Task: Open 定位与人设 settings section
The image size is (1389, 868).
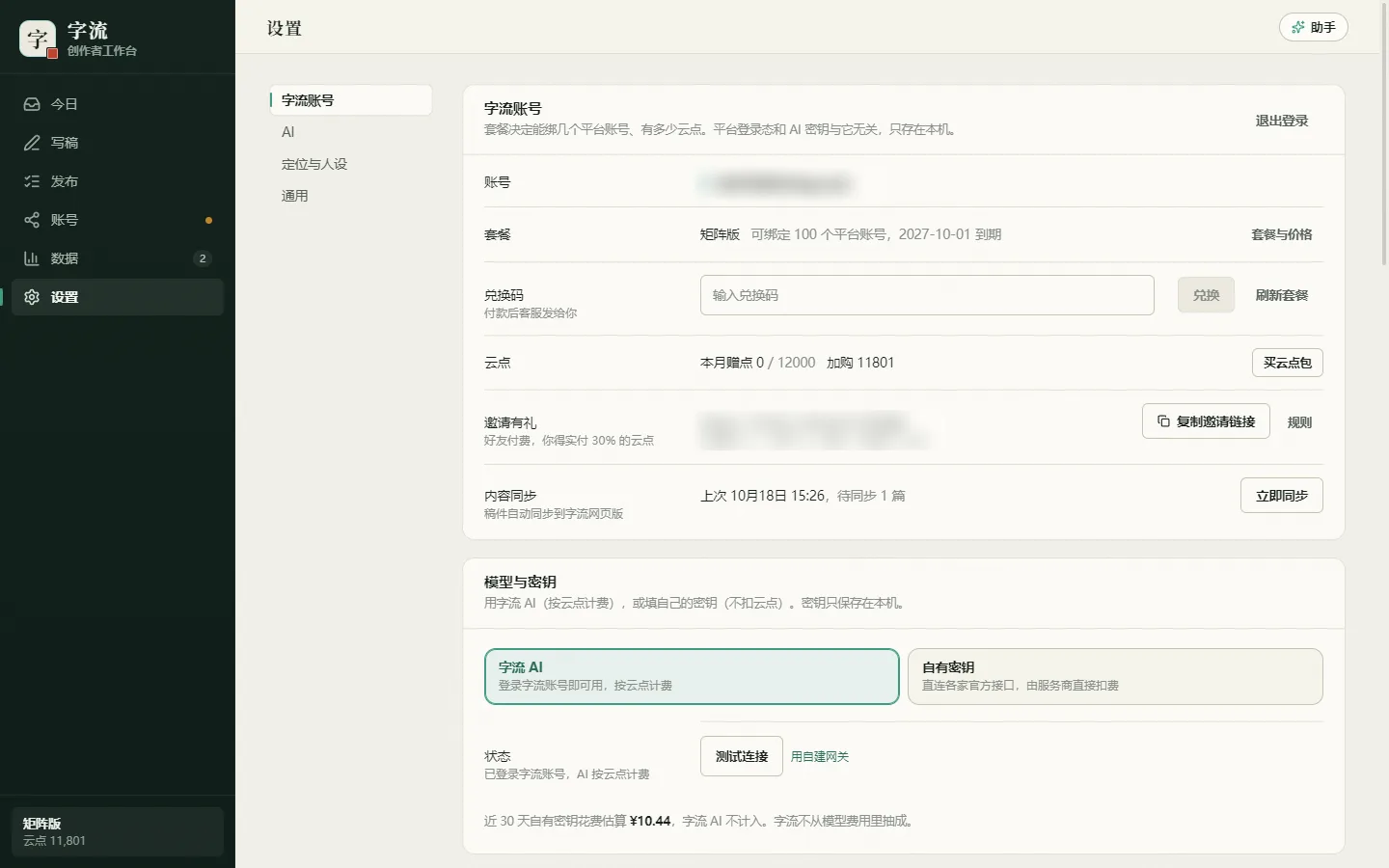Action: (351, 164)
